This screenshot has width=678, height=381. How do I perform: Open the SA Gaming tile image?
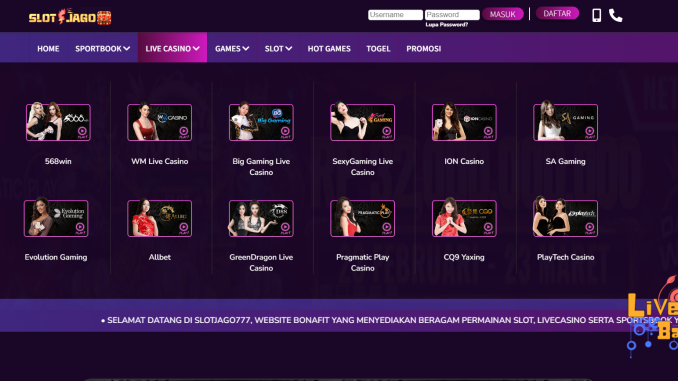tap(566, 122)
